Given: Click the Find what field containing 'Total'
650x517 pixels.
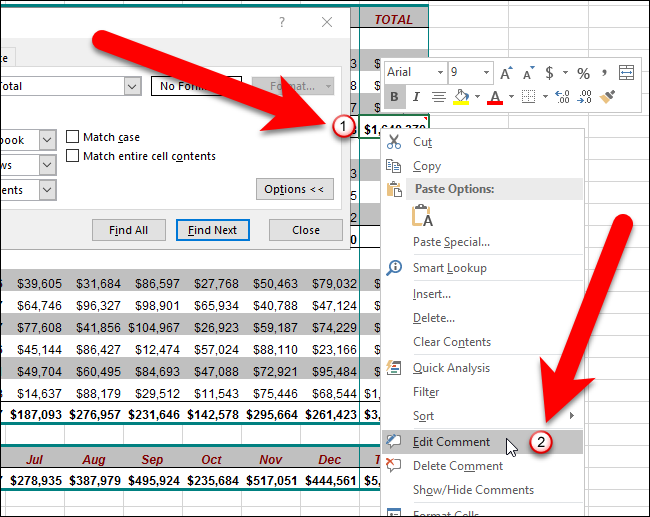Looking at the screenshot, I should click(x=62, y=86).
